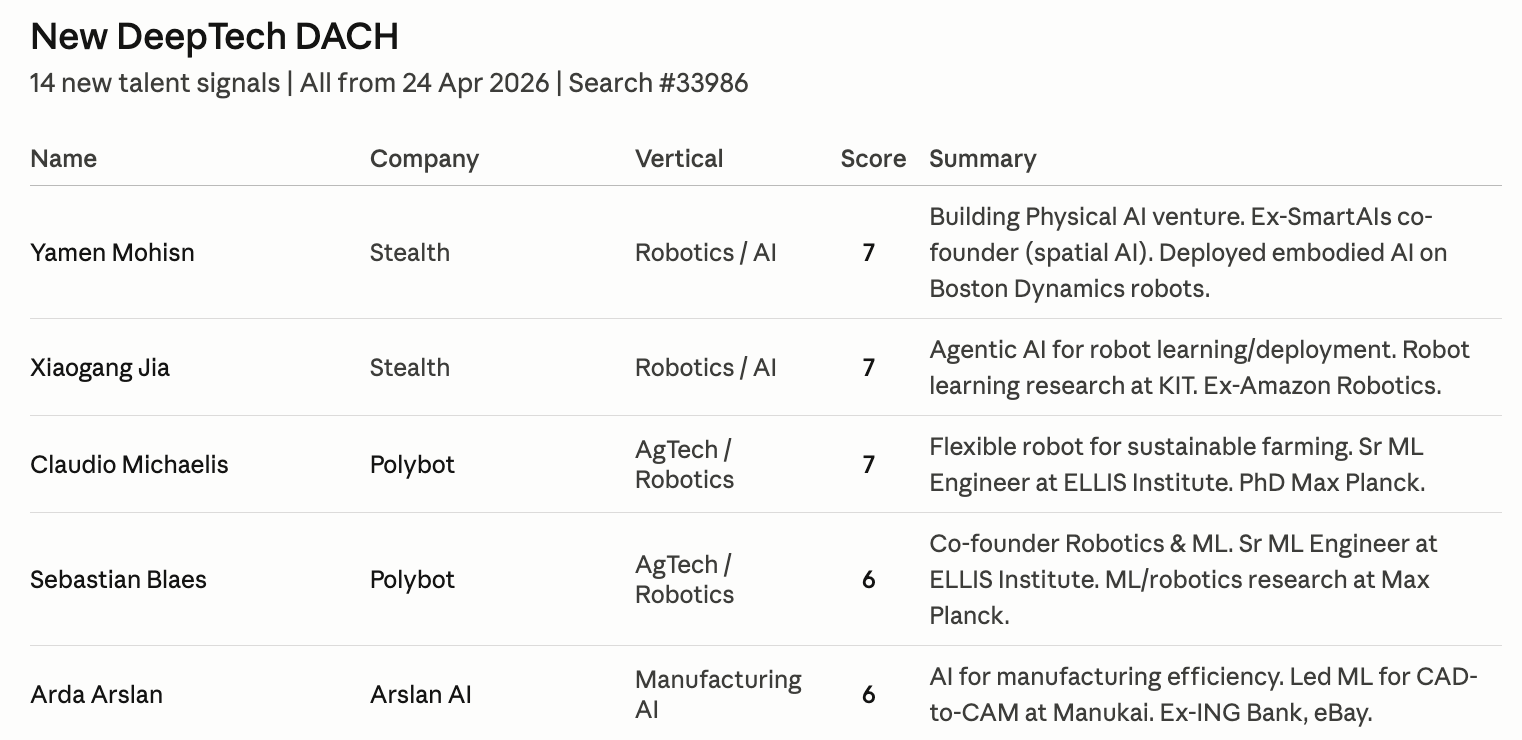Click Polybot in Claudio Michaelis's row
1522x740 pixels.
[x=412, y=465]
